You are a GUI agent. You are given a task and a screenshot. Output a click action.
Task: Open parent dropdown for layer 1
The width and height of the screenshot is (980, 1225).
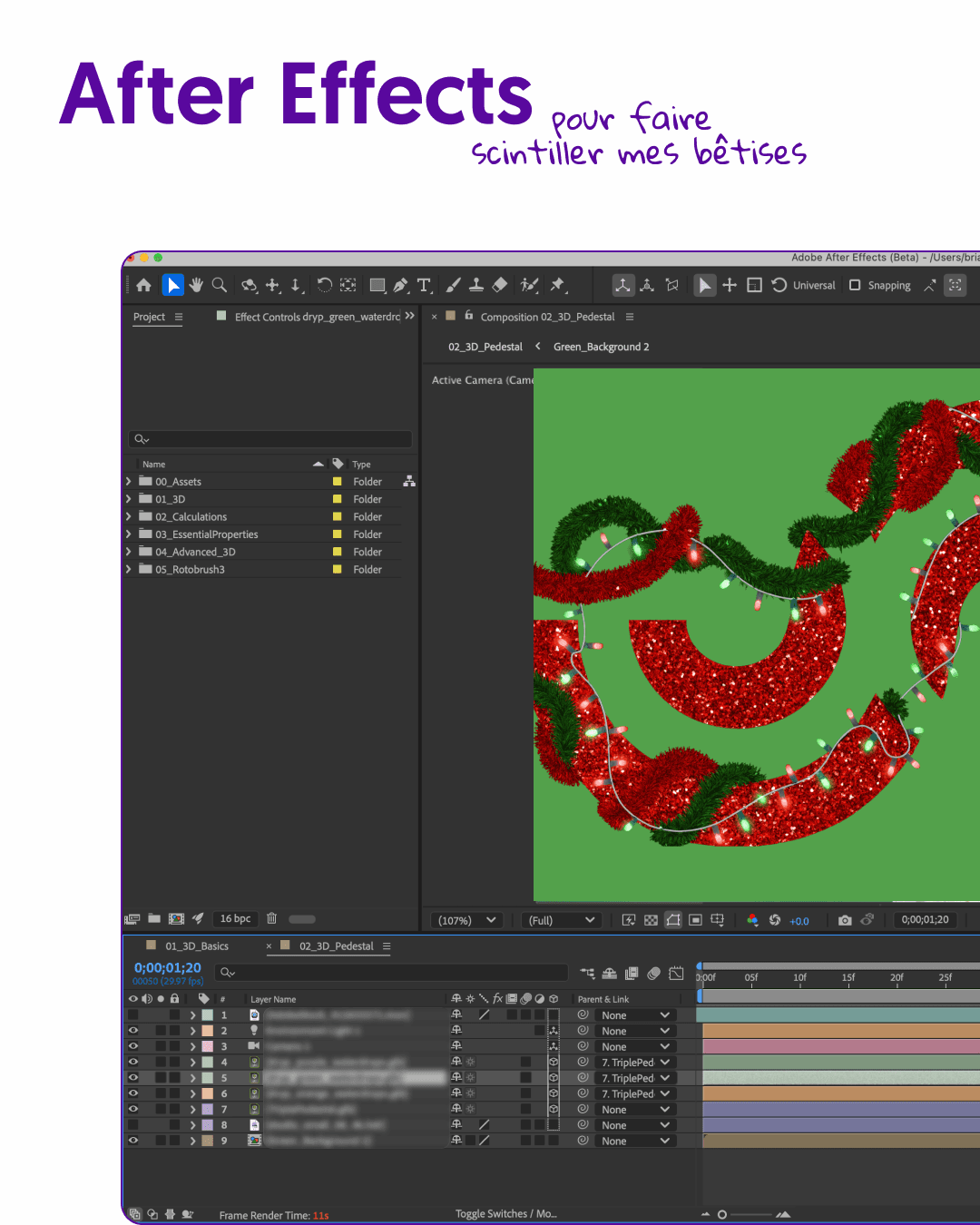(x=636, y=1015)
